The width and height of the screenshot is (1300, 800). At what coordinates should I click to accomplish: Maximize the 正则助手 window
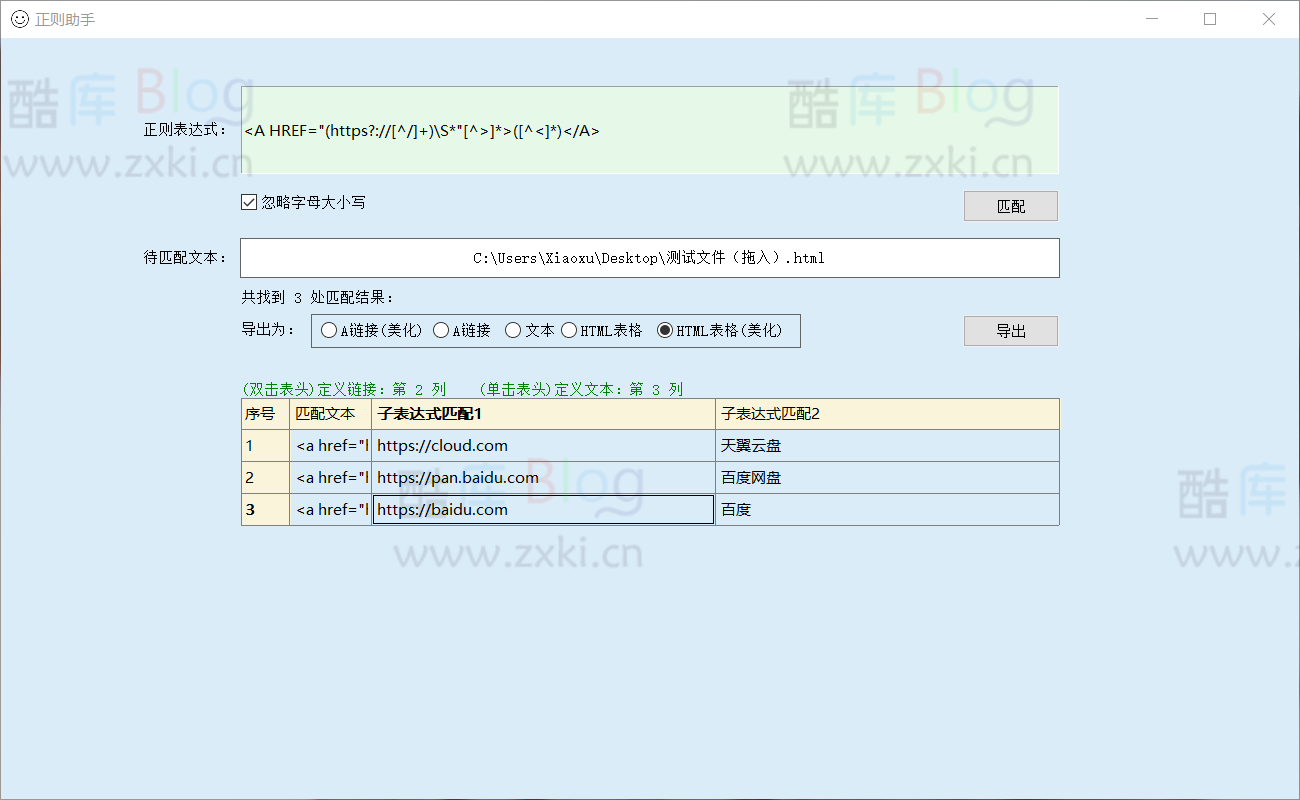coord(1210,19)
